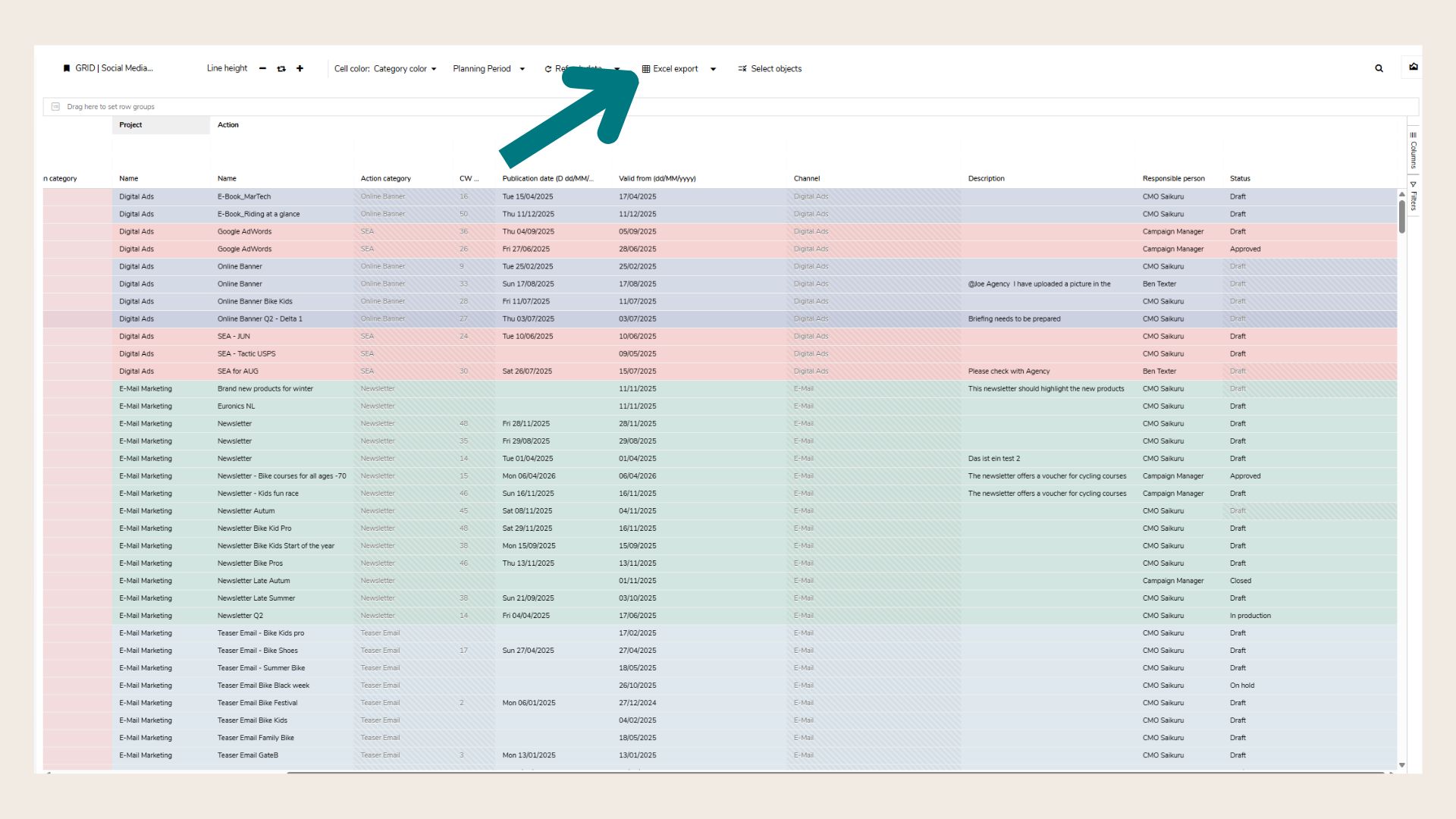Click the Excel export grid icon

tap(646, 68)
